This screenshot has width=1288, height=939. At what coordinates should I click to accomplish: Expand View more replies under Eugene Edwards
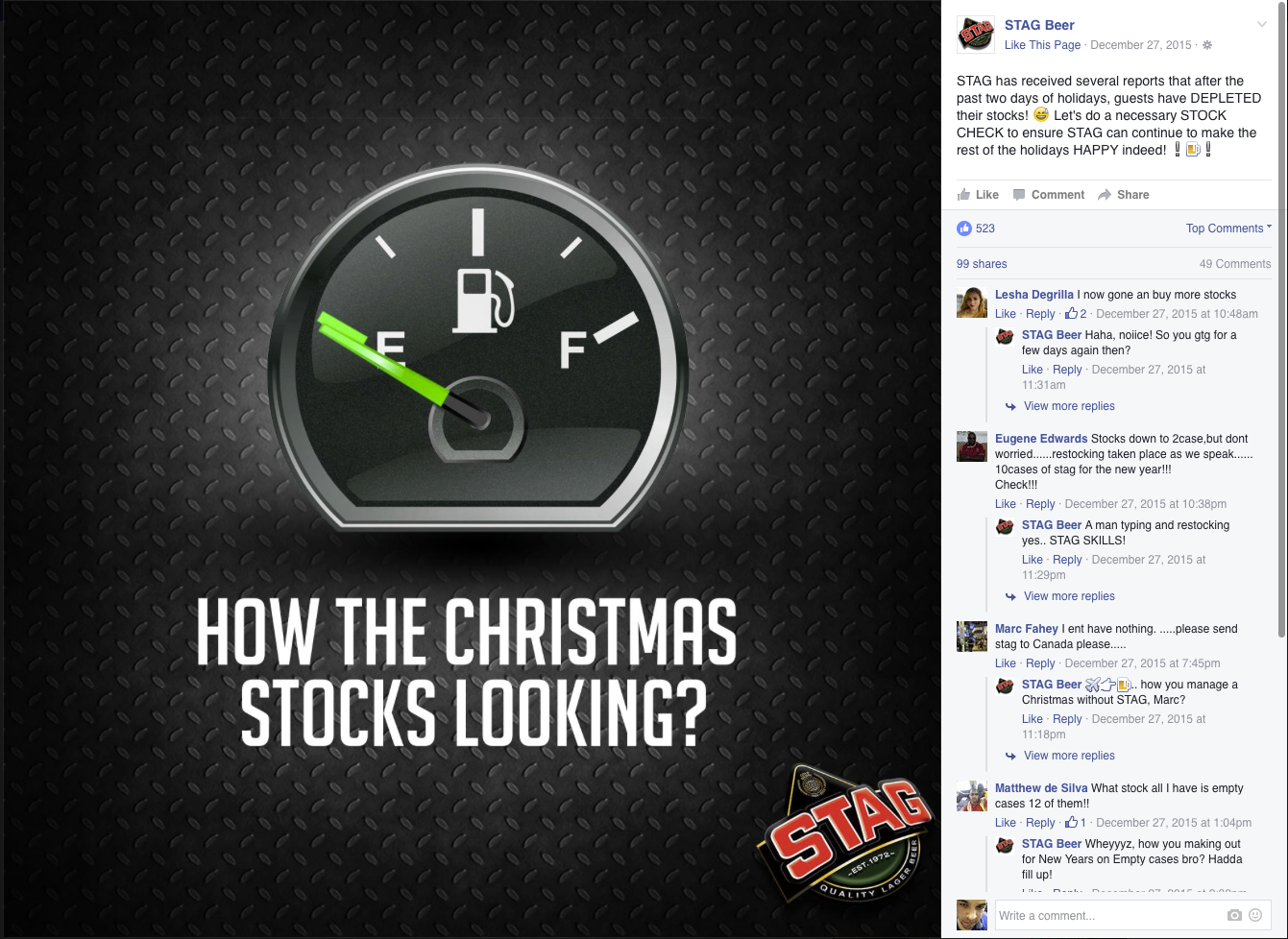[1069, 596]
